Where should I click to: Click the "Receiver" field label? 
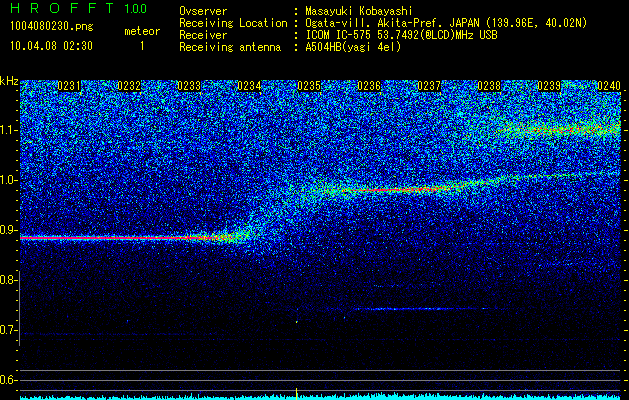(203, 35)
